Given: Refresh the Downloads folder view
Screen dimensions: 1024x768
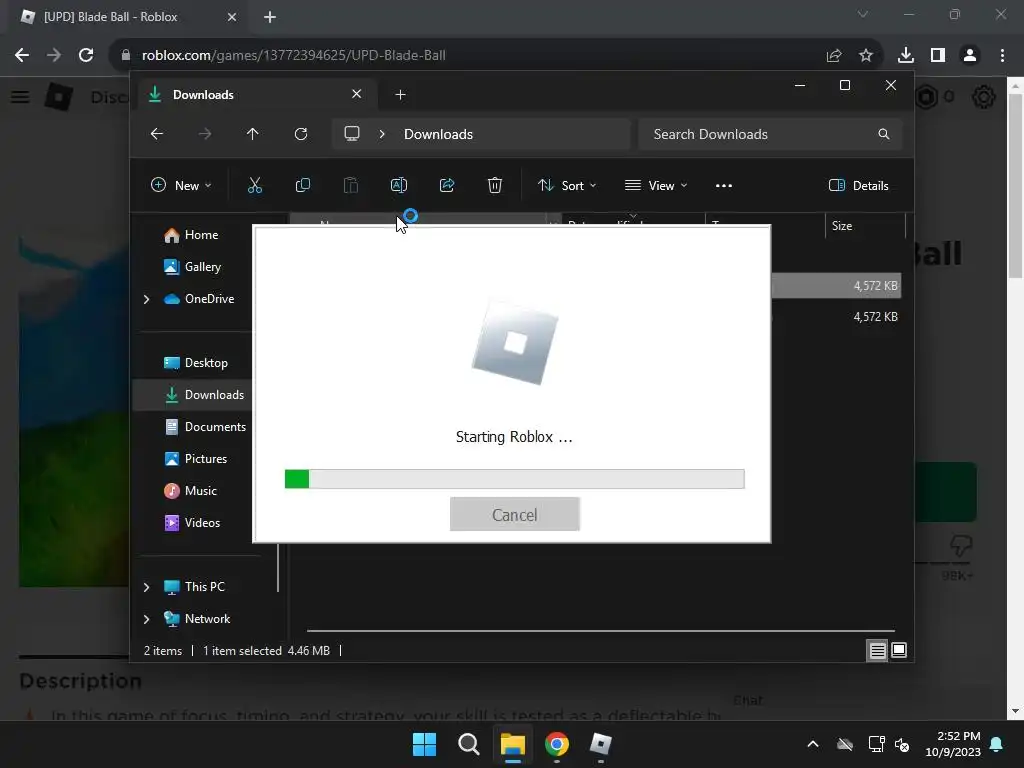Looking at the screenshot, I should tap(301, 134).
